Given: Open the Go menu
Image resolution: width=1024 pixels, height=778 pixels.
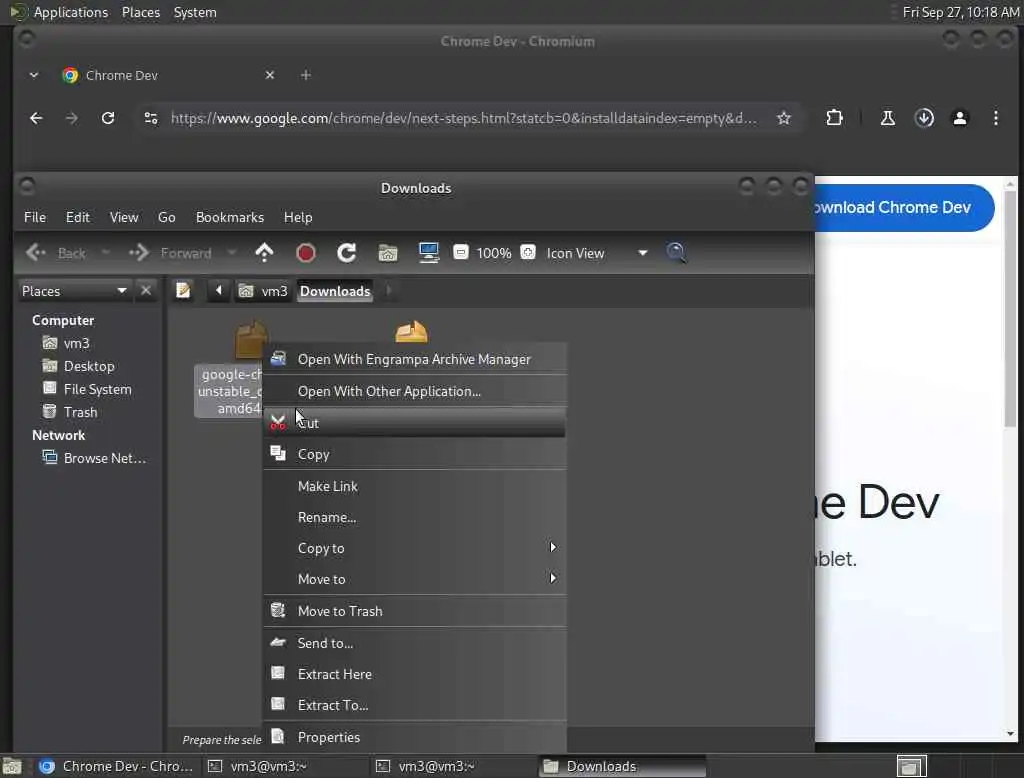Looking at the screenshot, I should [167, 217].
